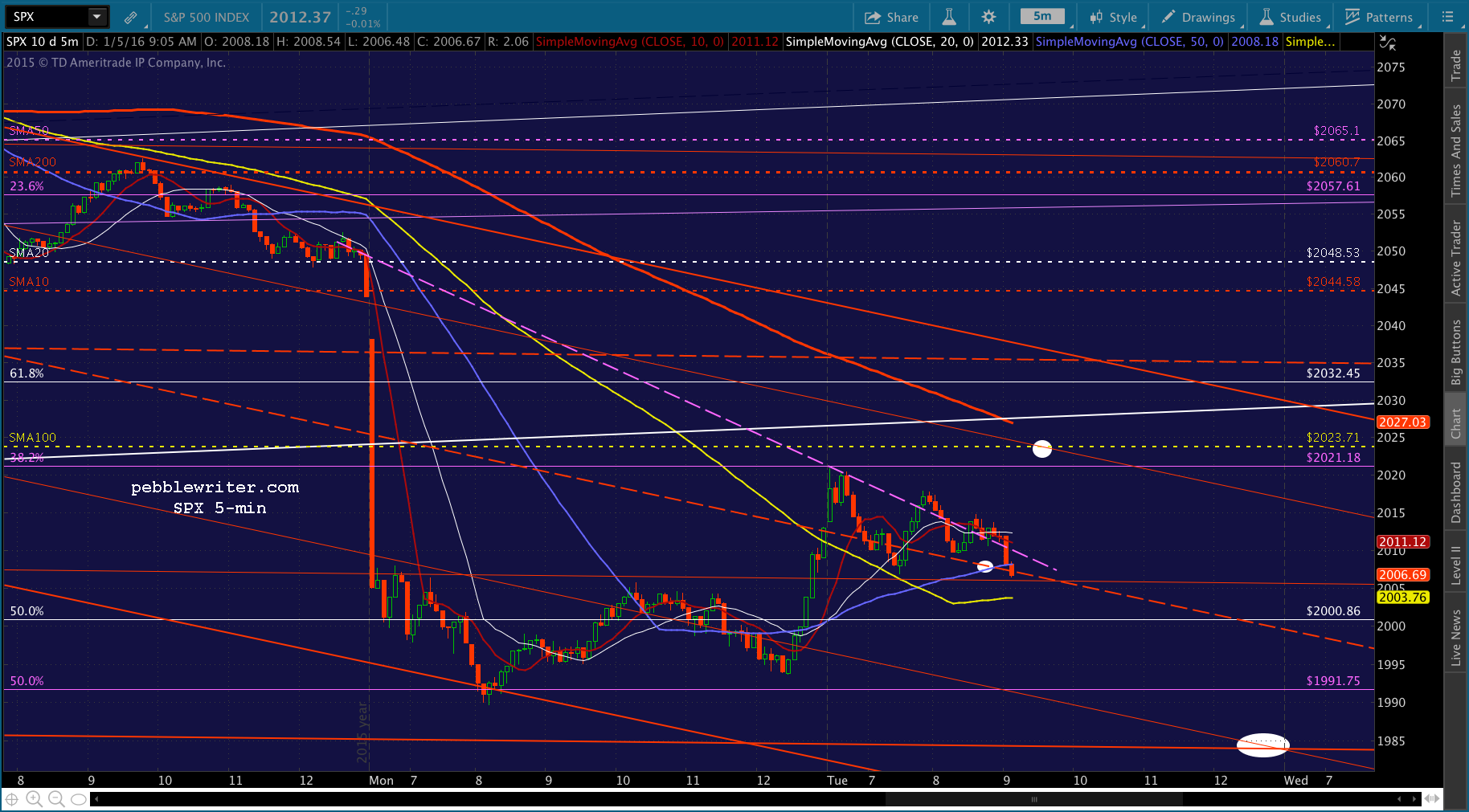Click the $2057.61 level label

click(x=1333, y=186)
